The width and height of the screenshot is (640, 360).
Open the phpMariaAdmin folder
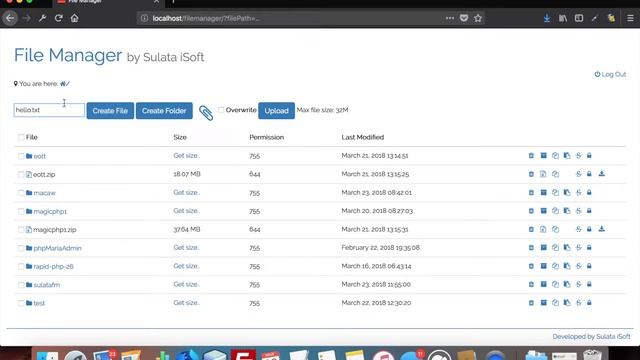(x=57, y=248)
